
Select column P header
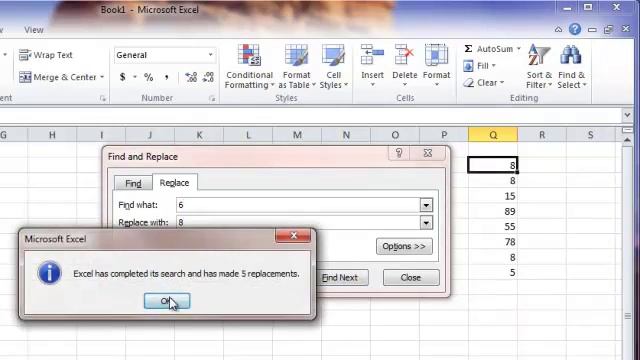(444, 135)
